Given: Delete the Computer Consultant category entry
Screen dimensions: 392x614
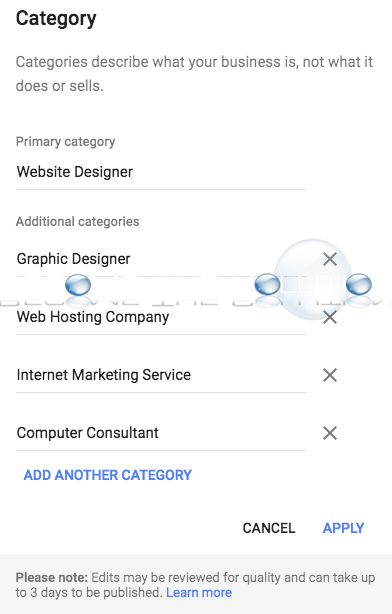Looking at the screenshot, I should pos(330,433).
